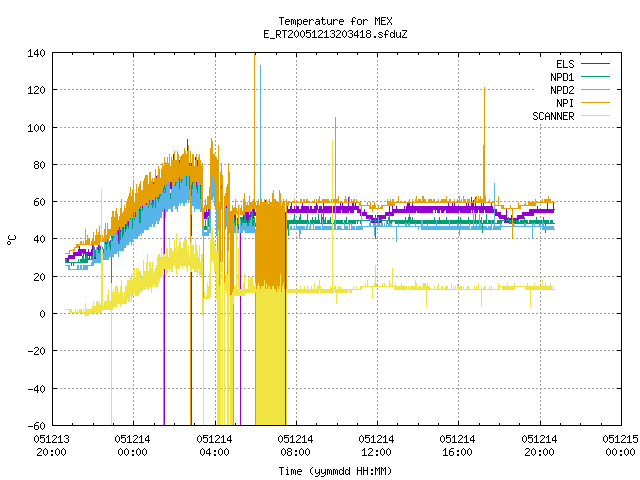Screen dimensions: 640x480
Task: Click the solid yellow SCANNER block before 08:00
Action: pos(270,357)
